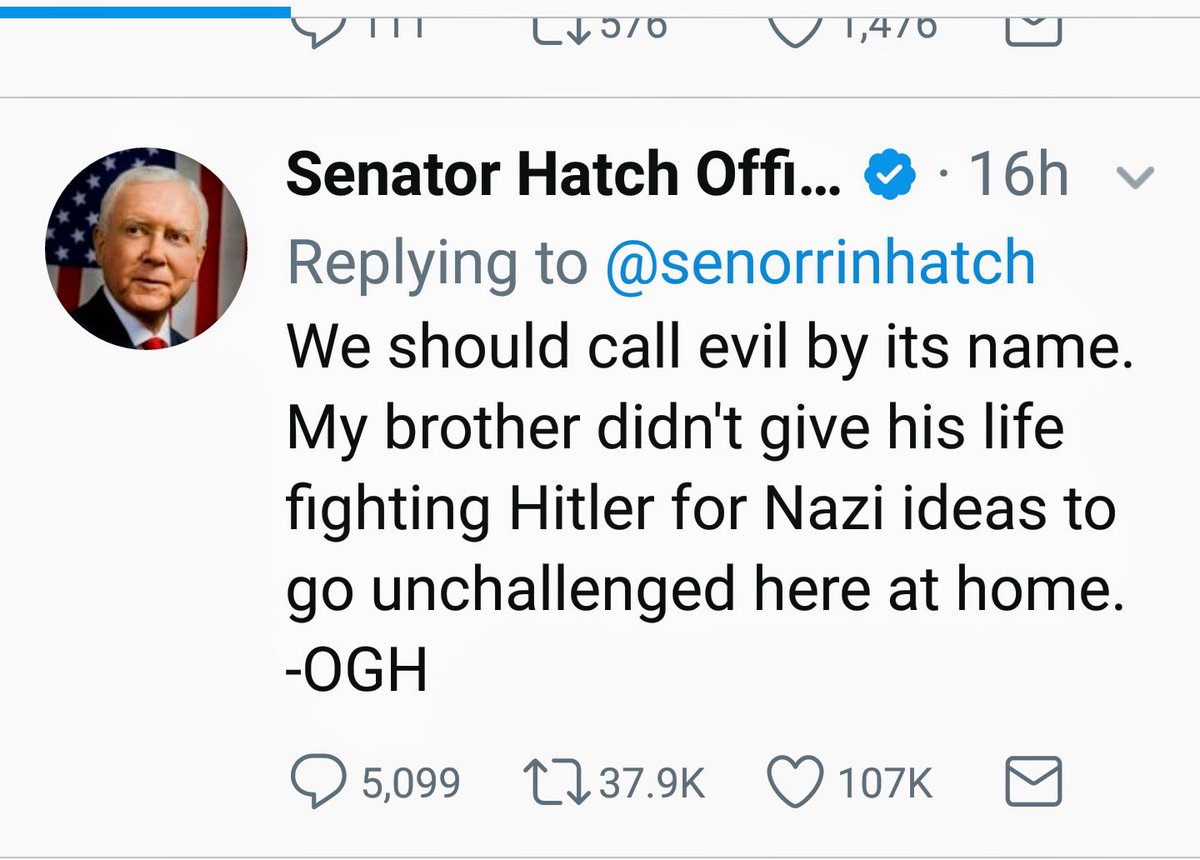Click the cropped envelope icon in top row
This screenshot has width=1200, height=860.
point(1031,30)
